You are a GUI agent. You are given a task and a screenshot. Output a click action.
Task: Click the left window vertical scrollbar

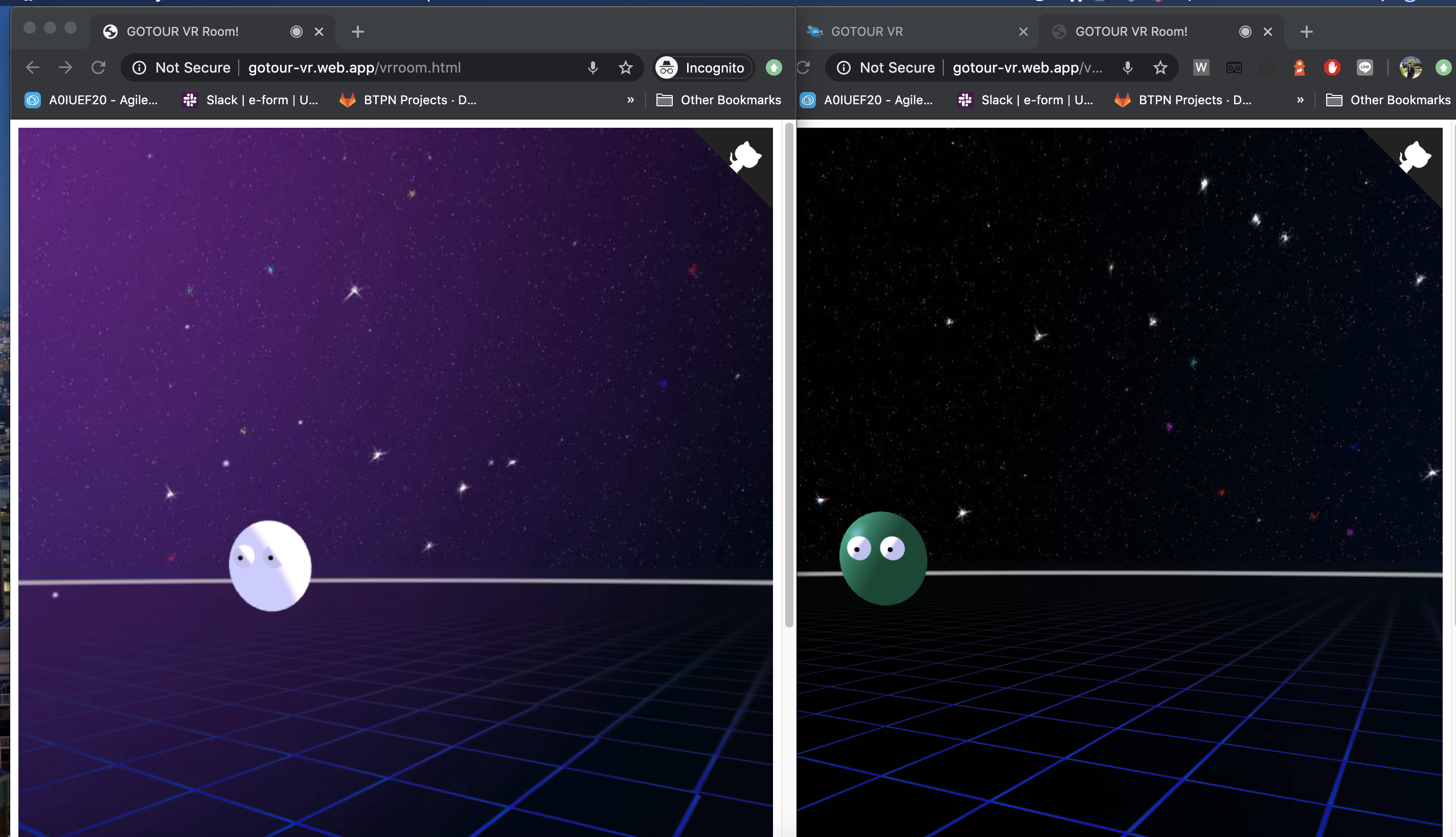[789, 374]
